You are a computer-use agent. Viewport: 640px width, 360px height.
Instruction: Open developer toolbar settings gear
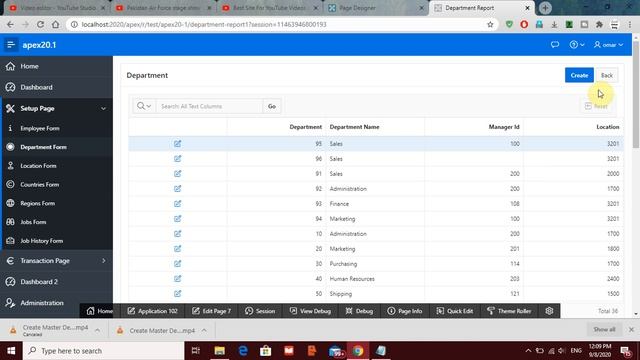point(549,311)
